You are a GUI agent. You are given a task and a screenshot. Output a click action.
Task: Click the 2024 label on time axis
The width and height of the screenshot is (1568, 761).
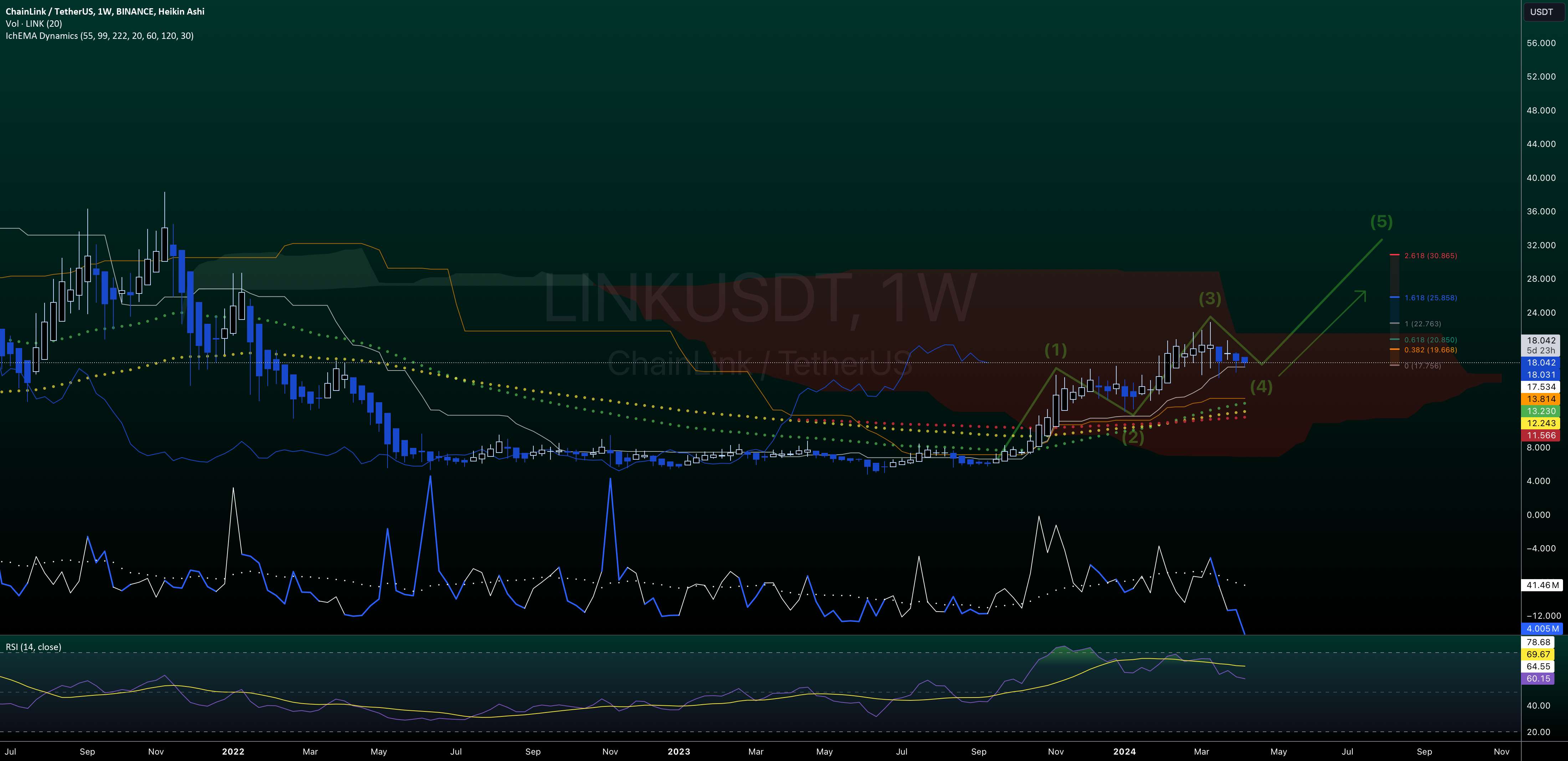click(x=1124, y=752)
